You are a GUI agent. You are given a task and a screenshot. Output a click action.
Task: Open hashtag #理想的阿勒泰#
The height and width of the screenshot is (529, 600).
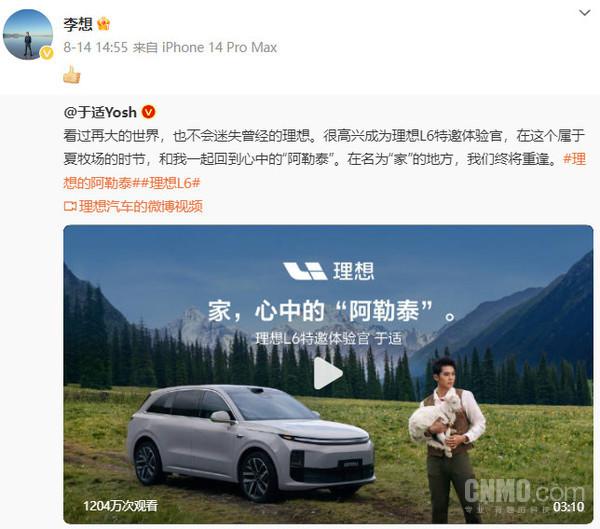[x=324, y=171]
